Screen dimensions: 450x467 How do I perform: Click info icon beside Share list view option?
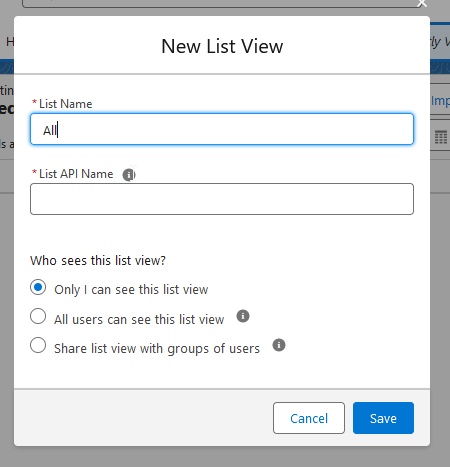click(279, 345)
